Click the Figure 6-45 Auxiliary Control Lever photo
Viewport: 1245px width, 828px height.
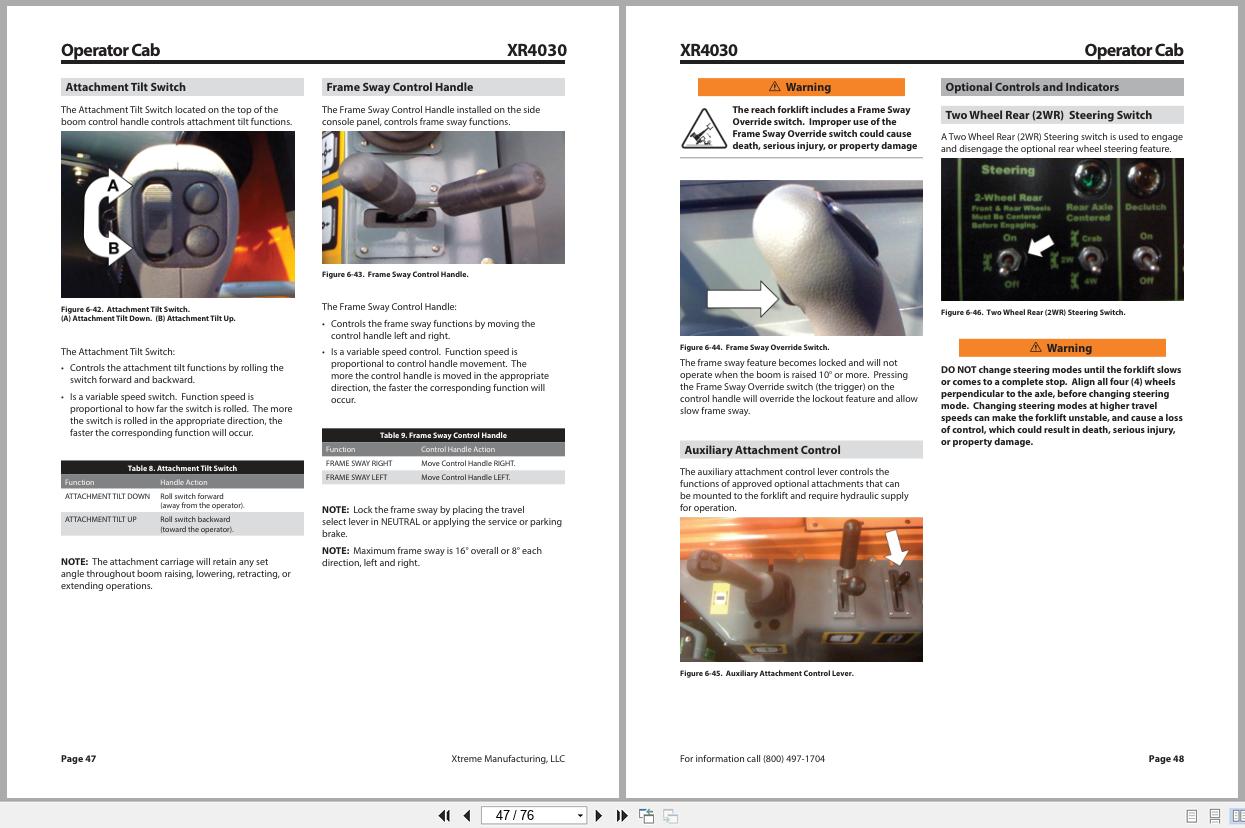tap(800, 589)
